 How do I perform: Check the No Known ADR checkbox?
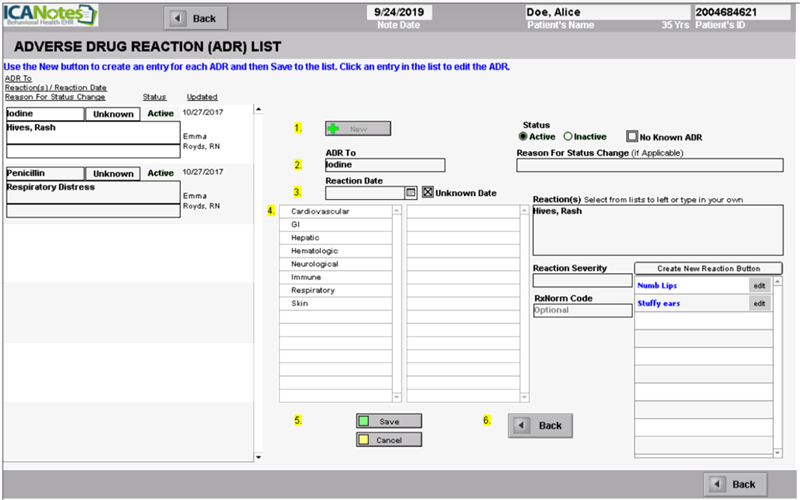(x=632, y=136)
